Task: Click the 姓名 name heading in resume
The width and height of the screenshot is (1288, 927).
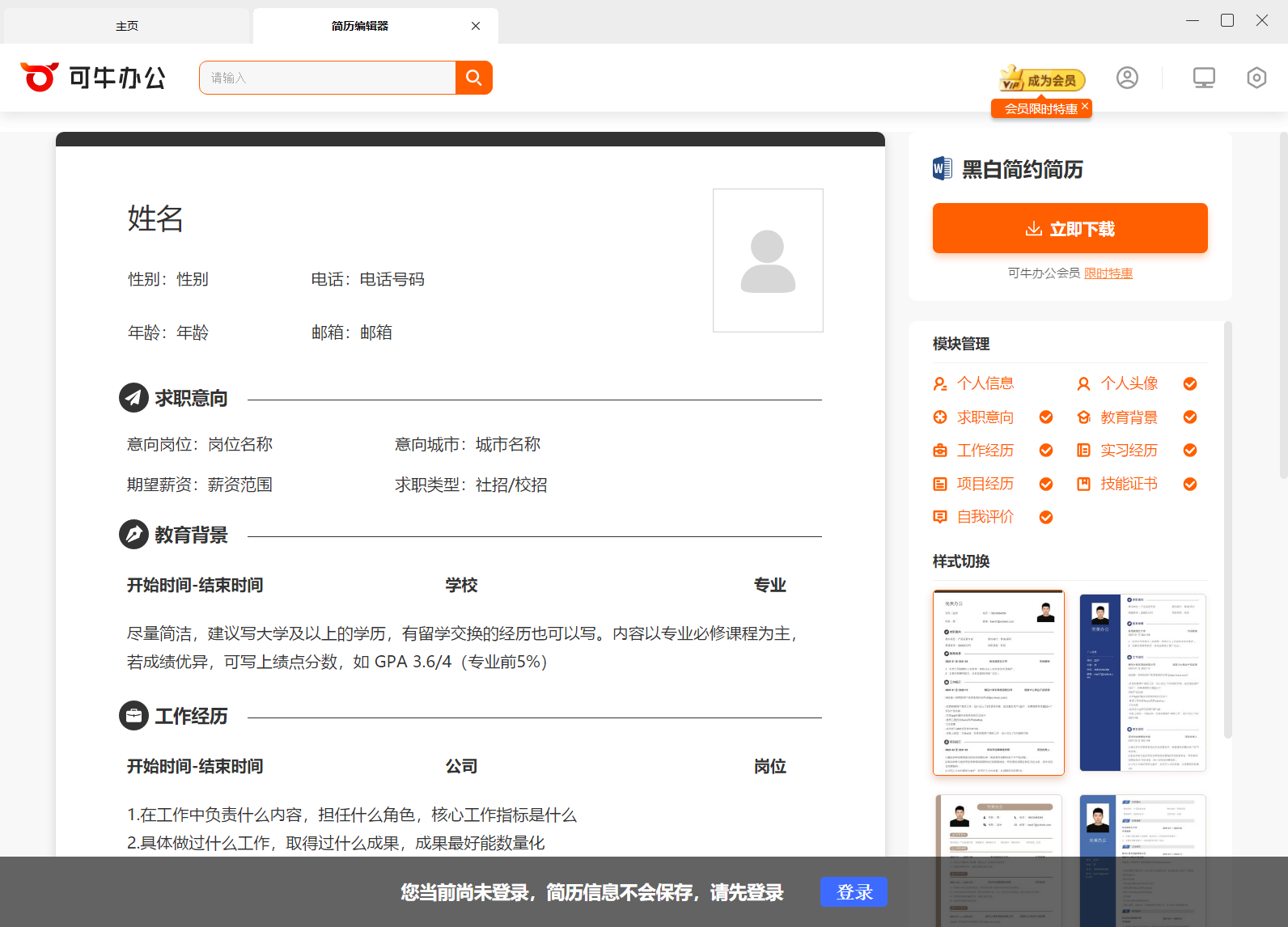Action: pos(155,218)
